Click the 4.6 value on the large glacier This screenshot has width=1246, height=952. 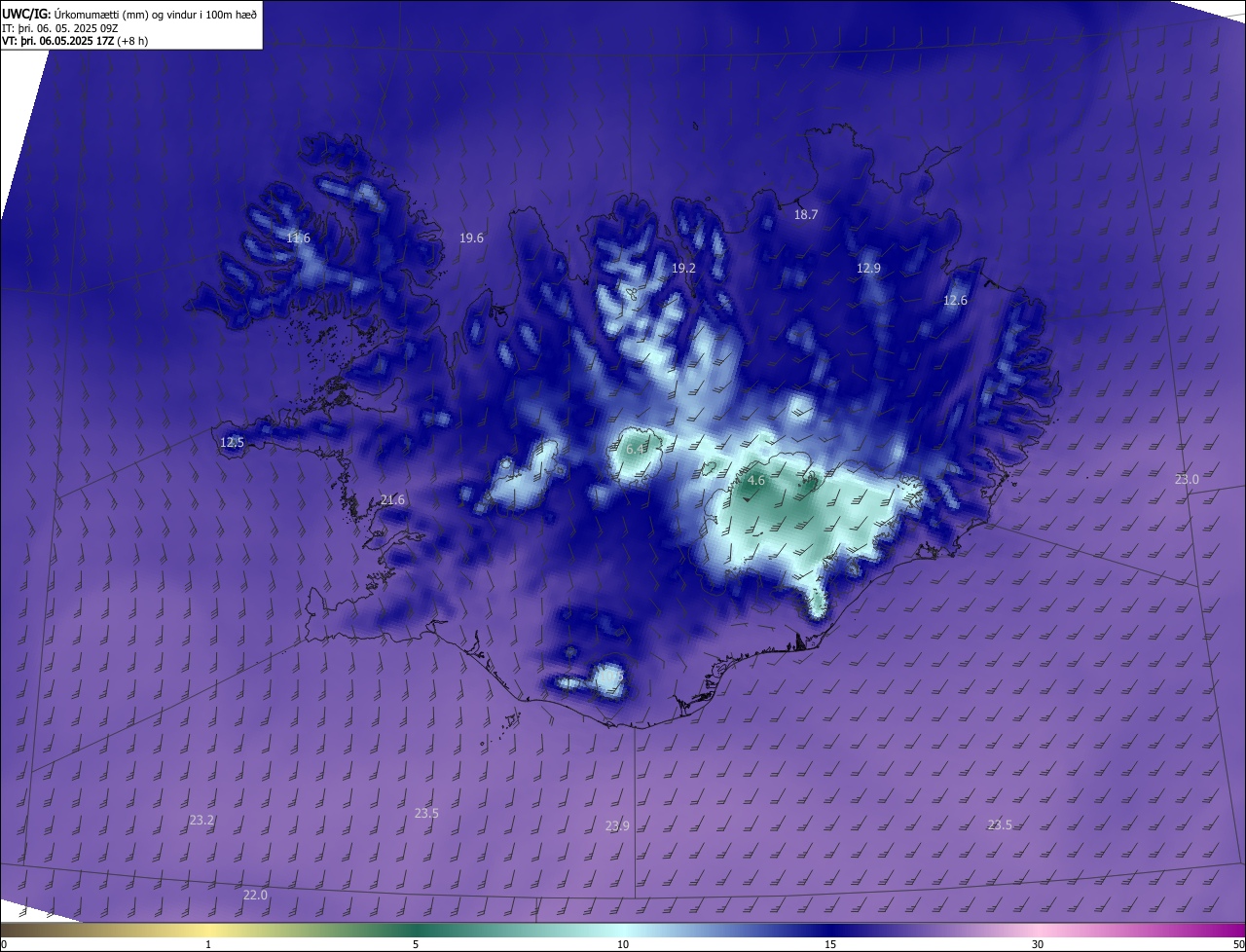(755, 481)
